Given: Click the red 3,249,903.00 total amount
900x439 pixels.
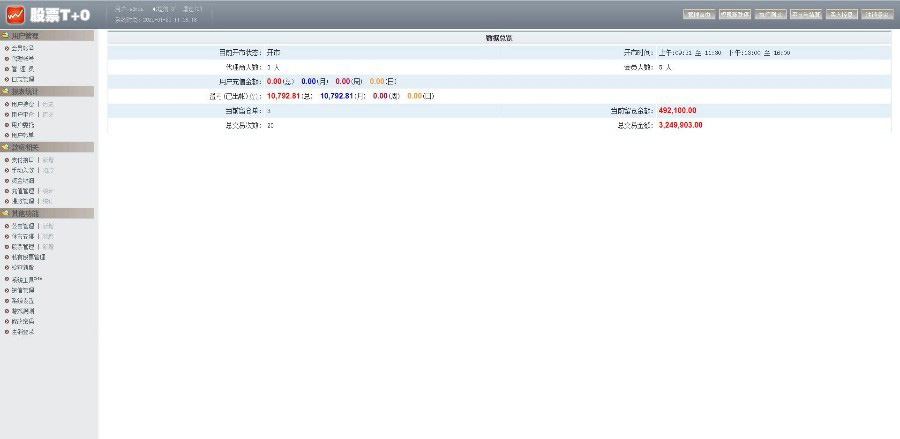Looking at the screenshot, I should 680,125.
